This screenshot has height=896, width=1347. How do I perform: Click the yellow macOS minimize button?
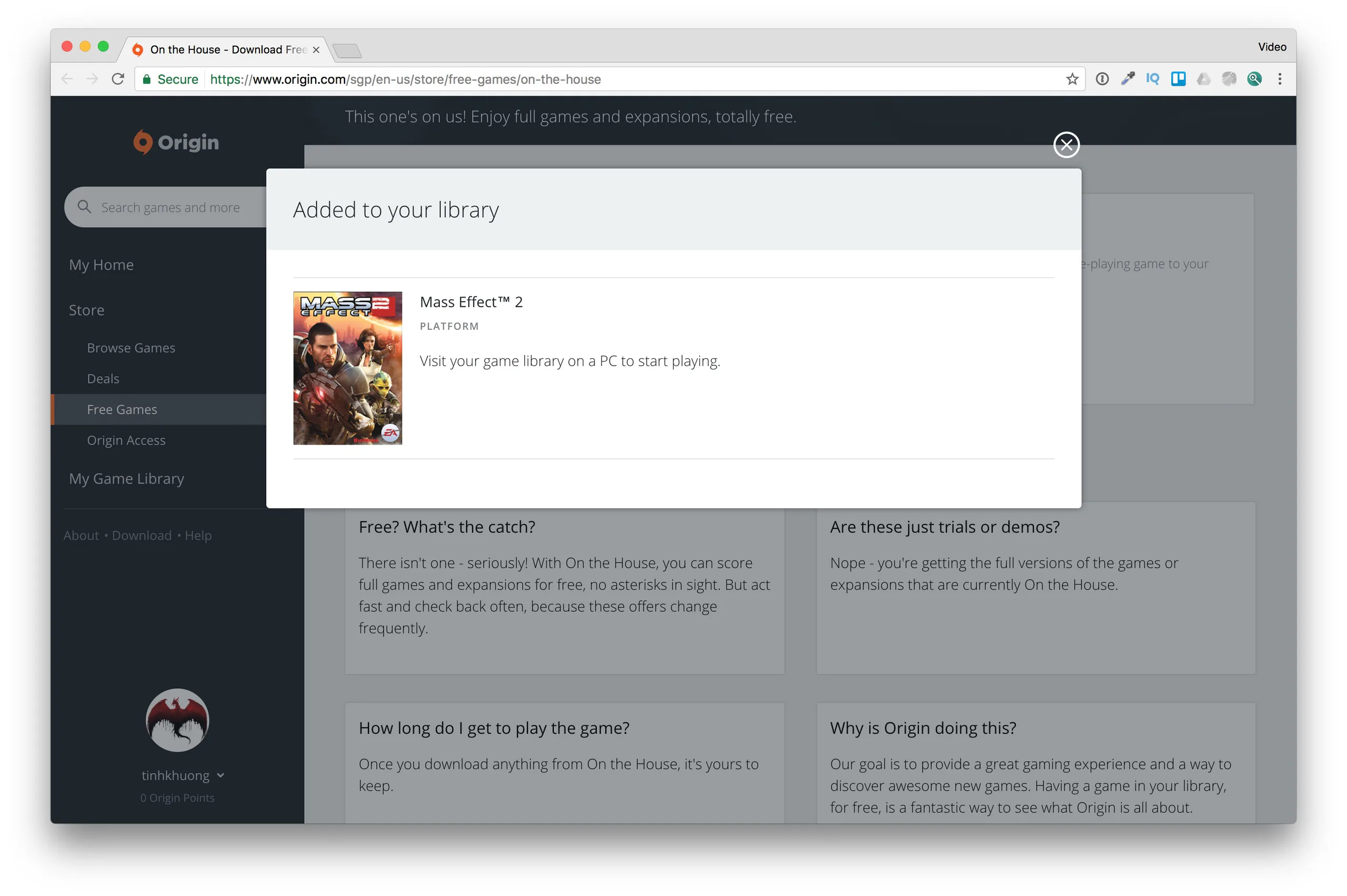click(85, 46)
